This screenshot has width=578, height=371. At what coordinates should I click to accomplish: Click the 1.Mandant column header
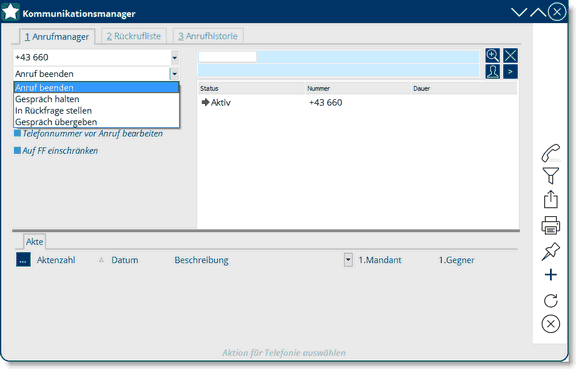pos(380,260)
